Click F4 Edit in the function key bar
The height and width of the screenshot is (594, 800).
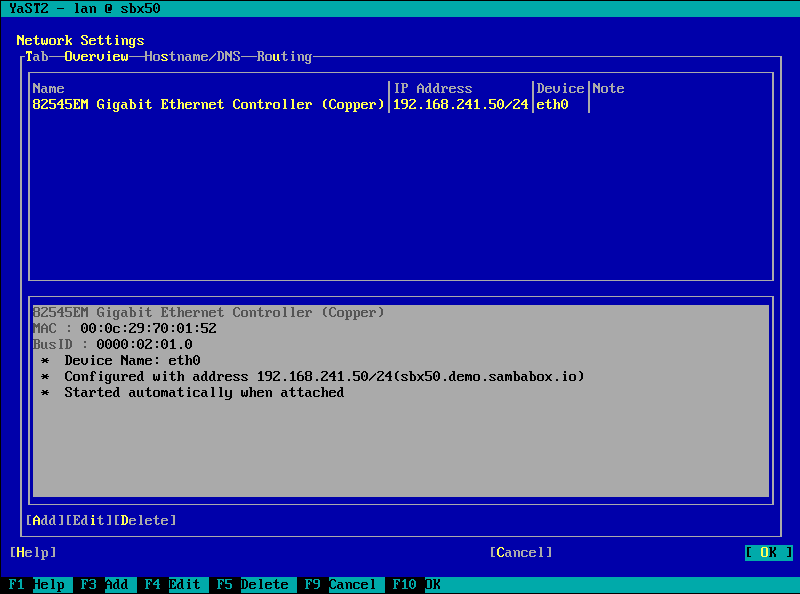click(x=172, y=585)
